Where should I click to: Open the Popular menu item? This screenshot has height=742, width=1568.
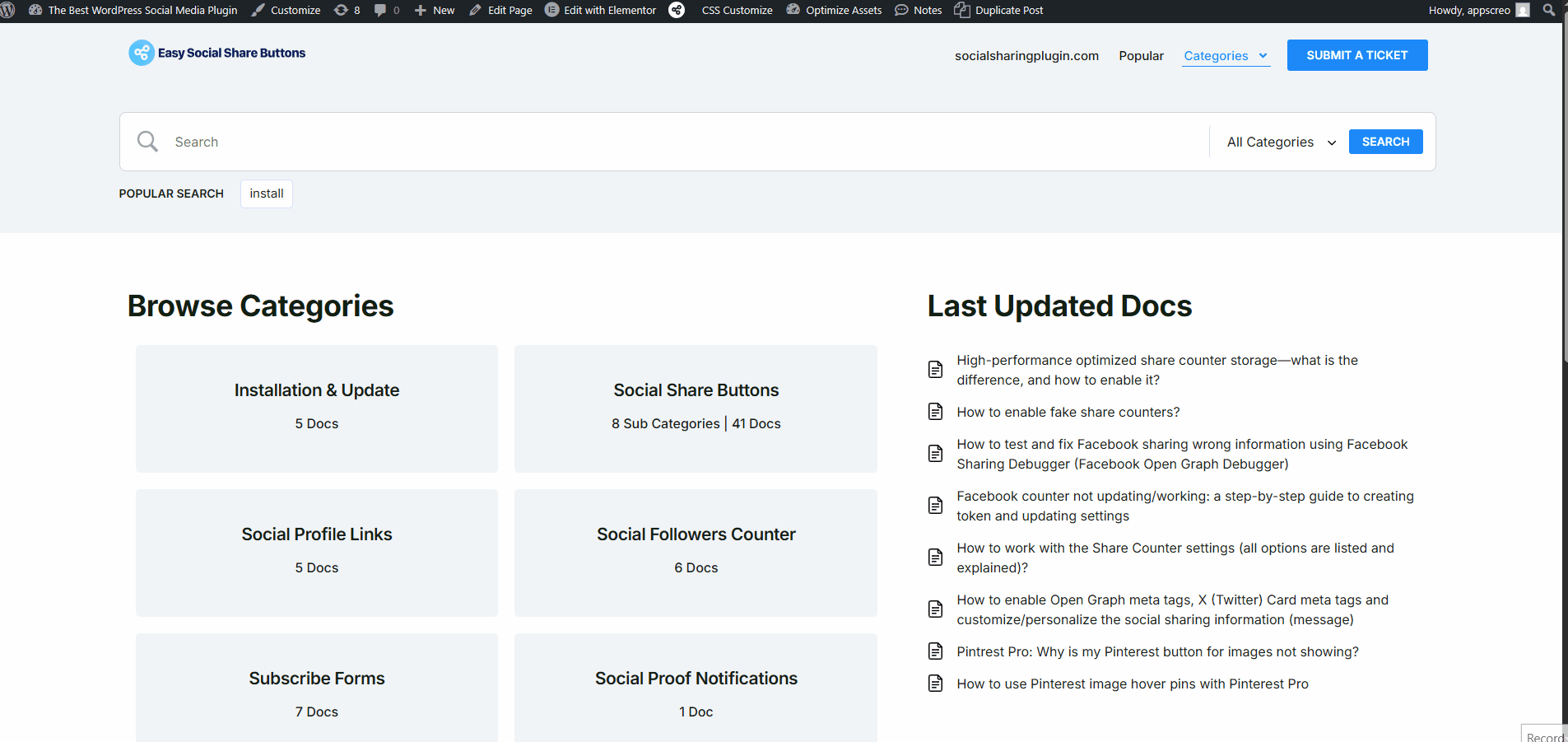pyautogui.click(x=1141, y=55)
